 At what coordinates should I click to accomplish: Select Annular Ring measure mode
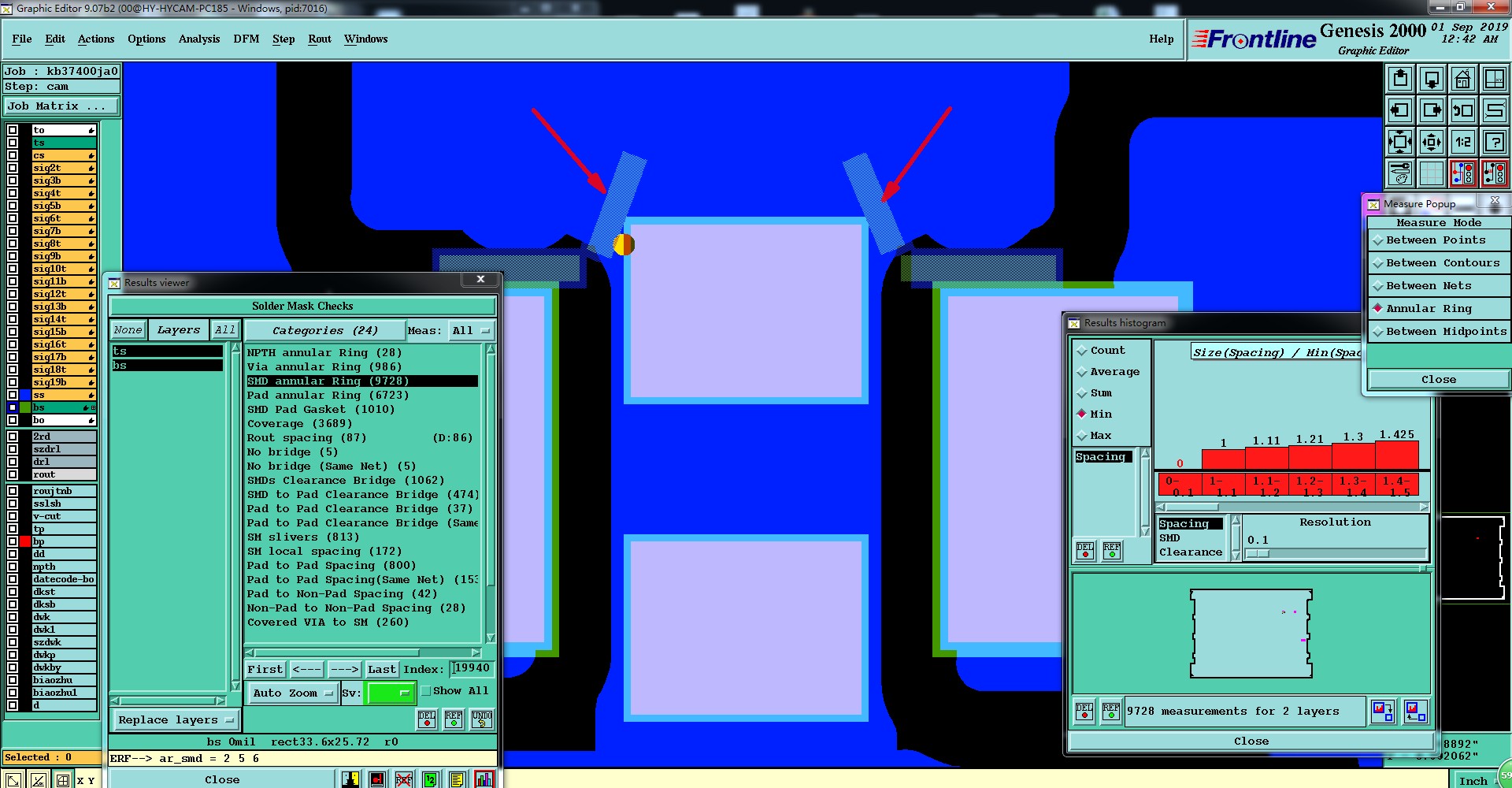tap(1439, 309)
